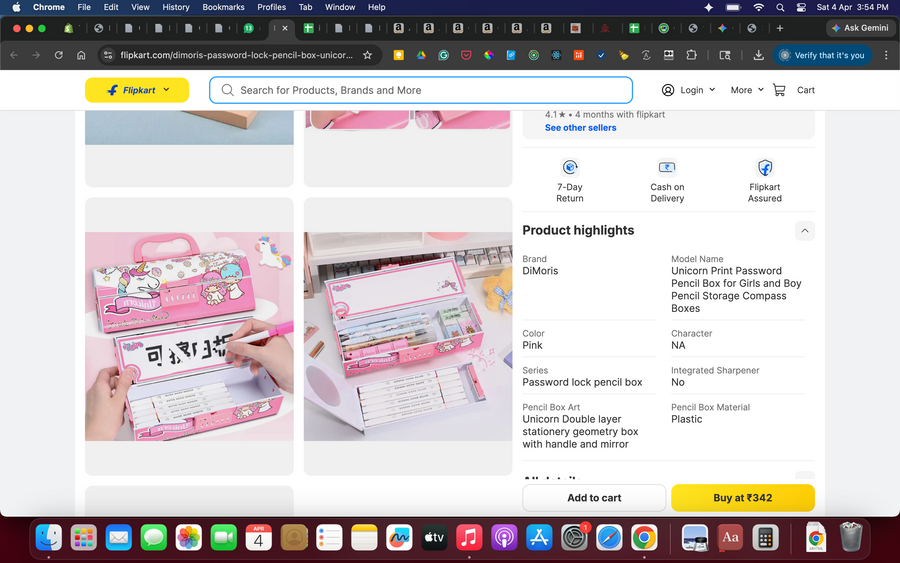
Task: Open the Bookmarks menu
Action: [x=223, y=7]
